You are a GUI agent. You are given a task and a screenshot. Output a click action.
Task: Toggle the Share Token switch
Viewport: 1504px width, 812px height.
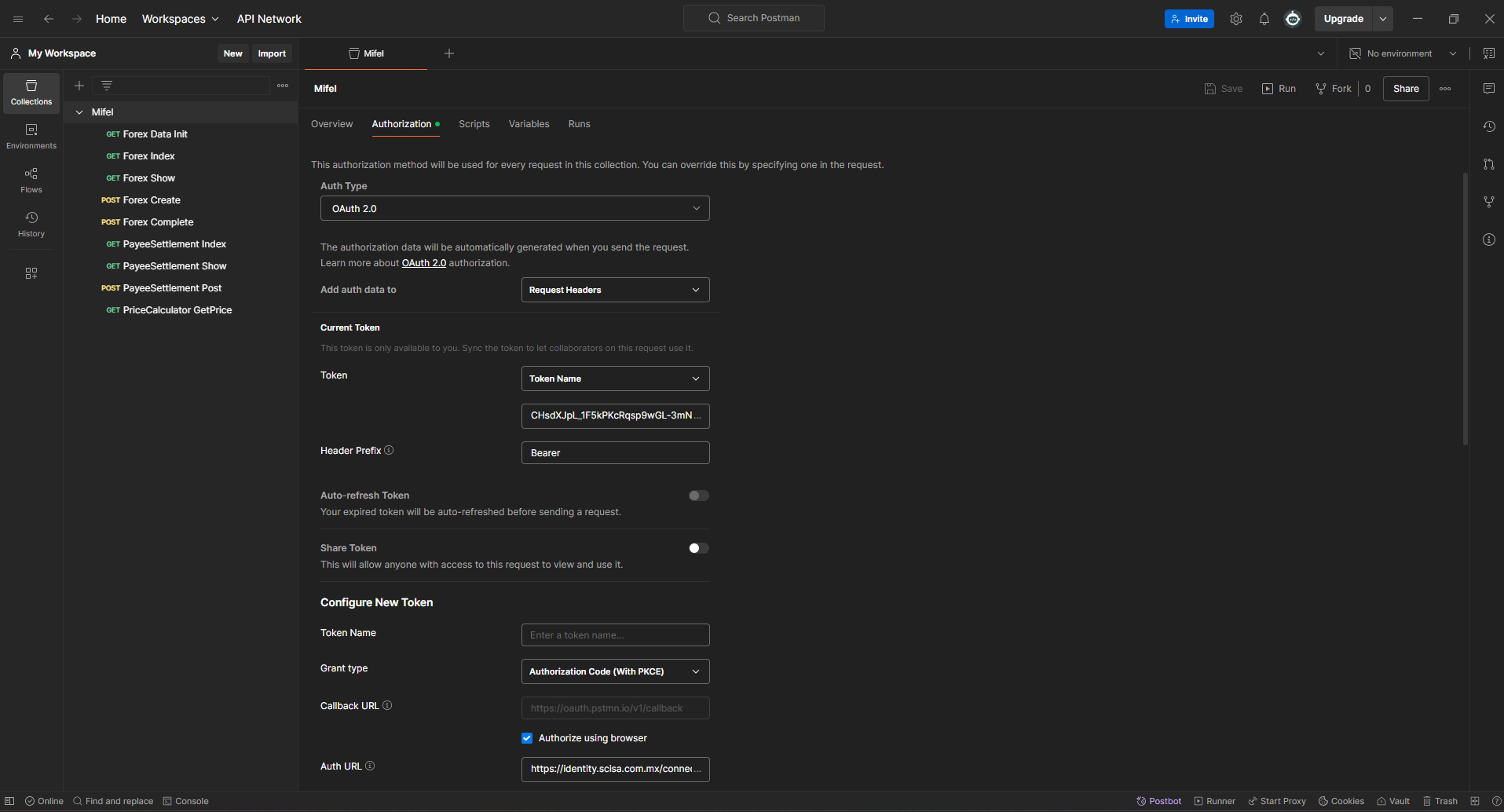point(698,548)
